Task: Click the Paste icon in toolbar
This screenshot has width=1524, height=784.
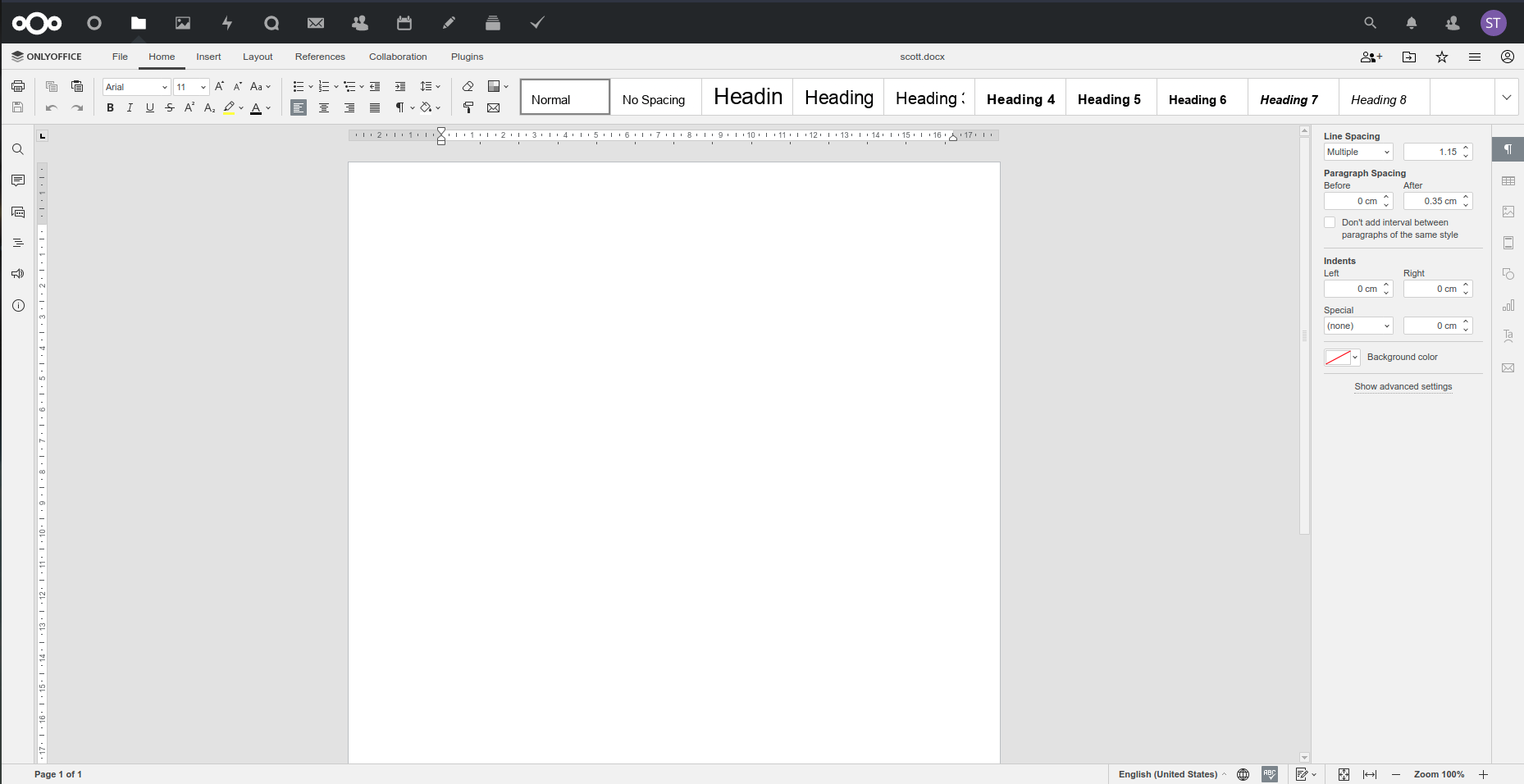Action: tap(77, 86)
